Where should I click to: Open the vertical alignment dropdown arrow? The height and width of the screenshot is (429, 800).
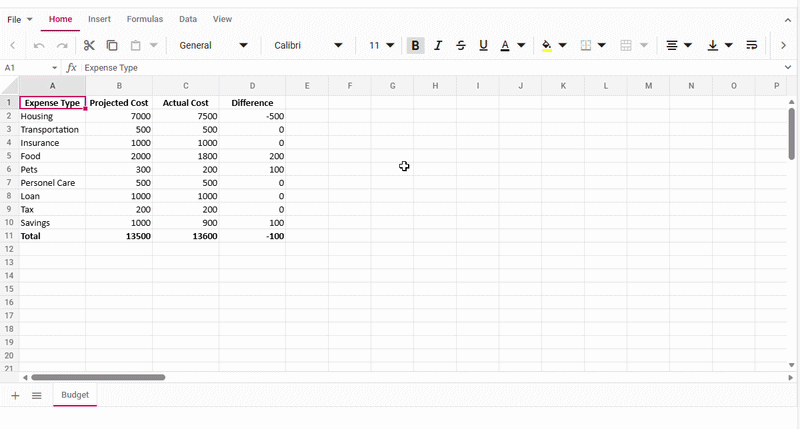tap(729, 45)
